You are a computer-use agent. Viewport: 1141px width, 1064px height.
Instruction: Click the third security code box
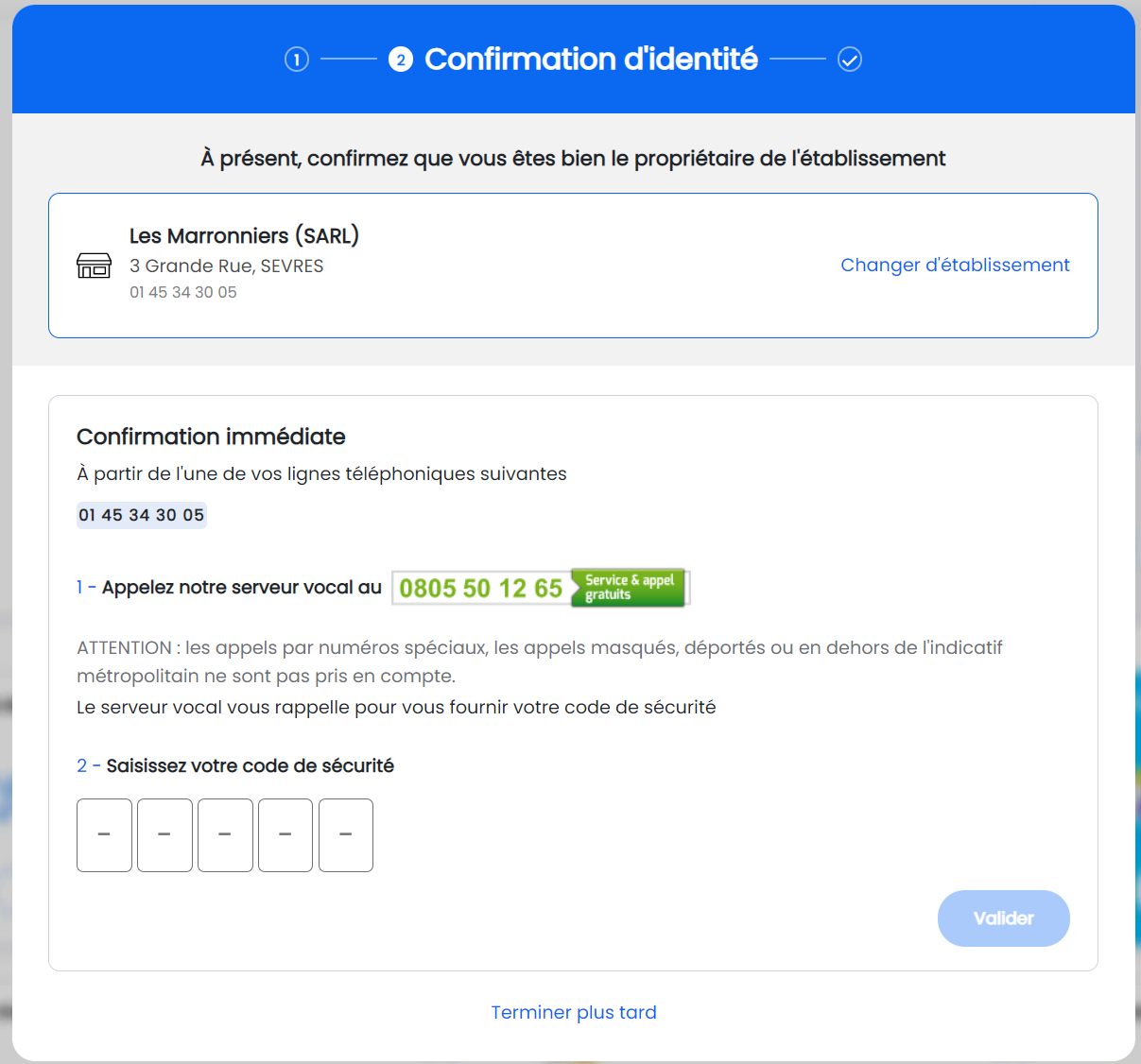click(225, 835)
